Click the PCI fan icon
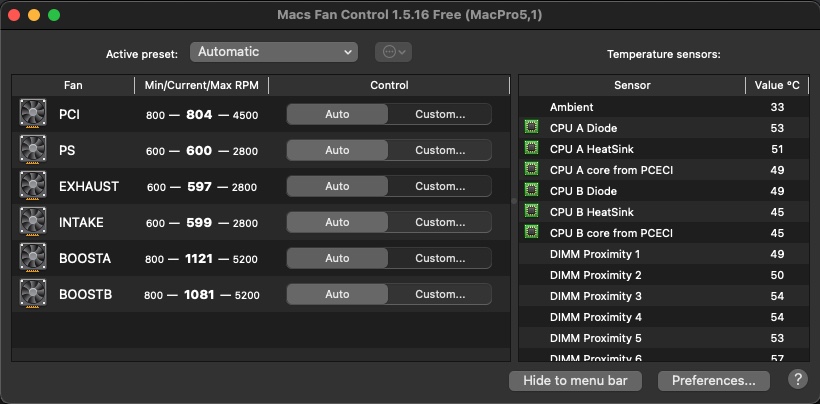The height and width of the screenshot is (404, 820). point(33,114)
